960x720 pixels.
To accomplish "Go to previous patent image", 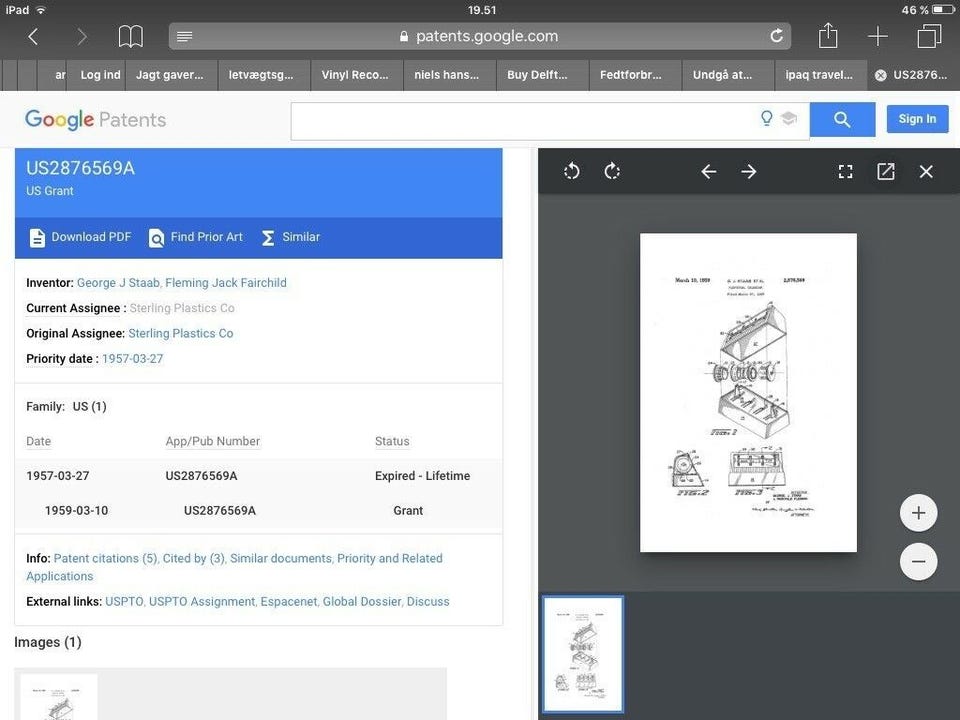I will (x=708, y=171).
